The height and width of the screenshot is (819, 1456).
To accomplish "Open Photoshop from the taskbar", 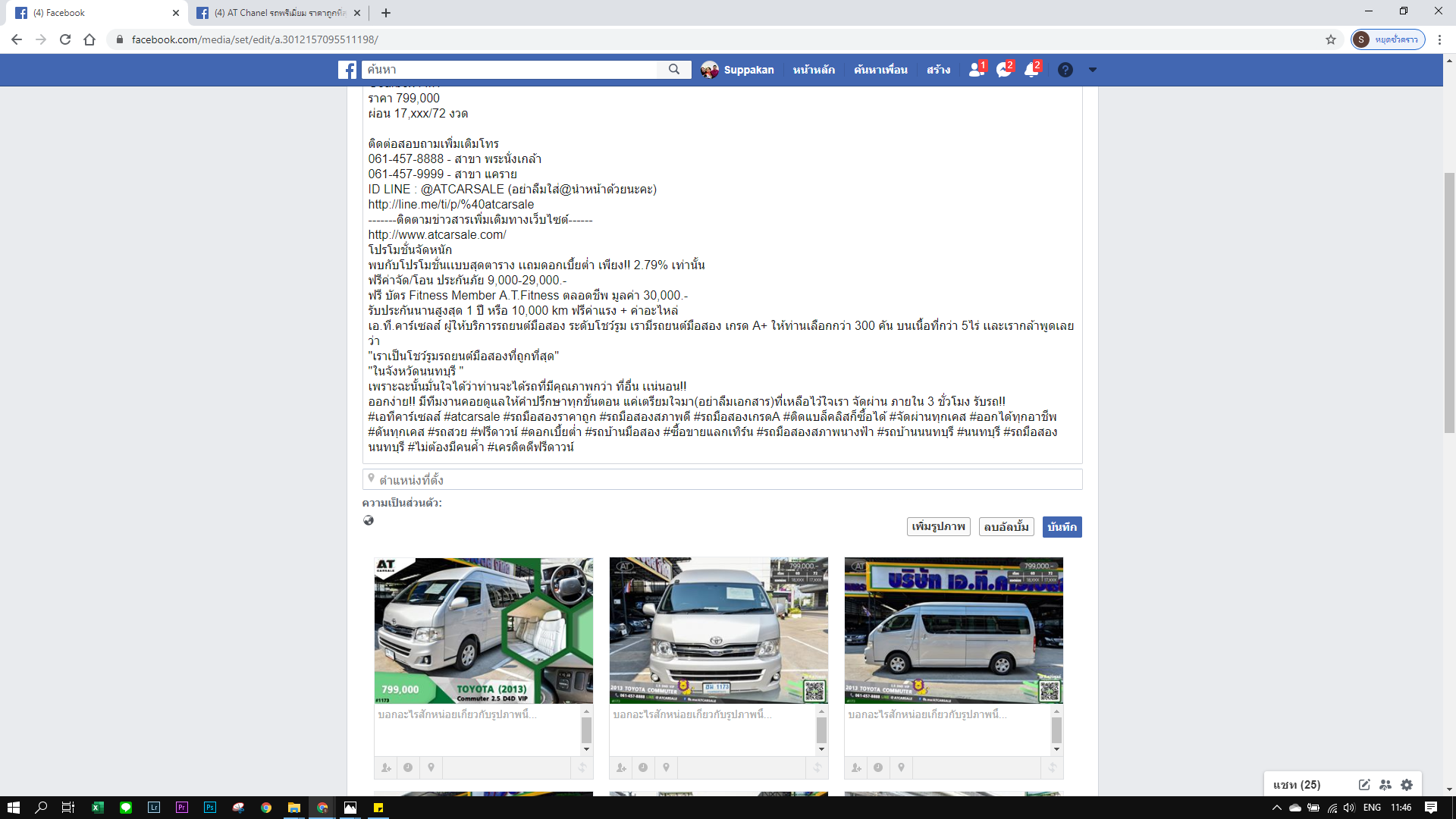I will tap(210, 808).
